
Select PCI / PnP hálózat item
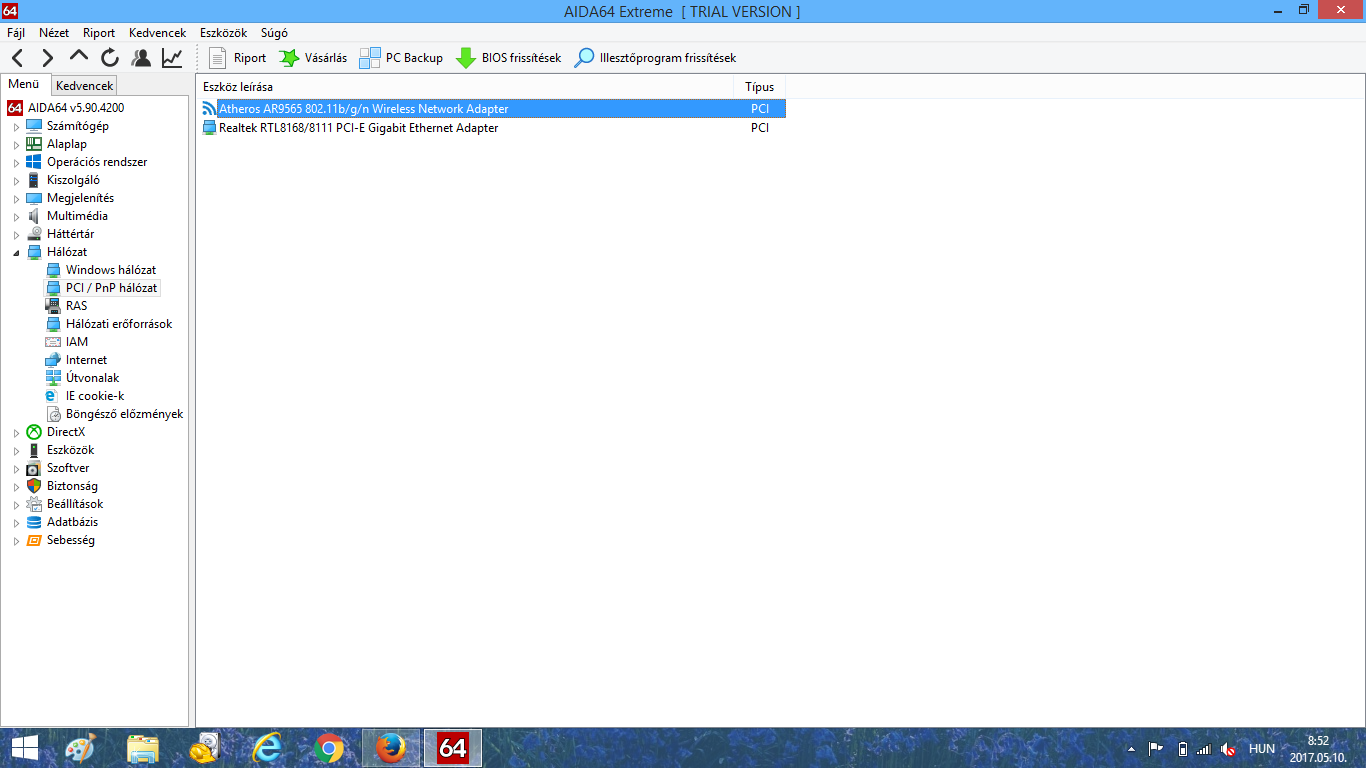point(102,288)
